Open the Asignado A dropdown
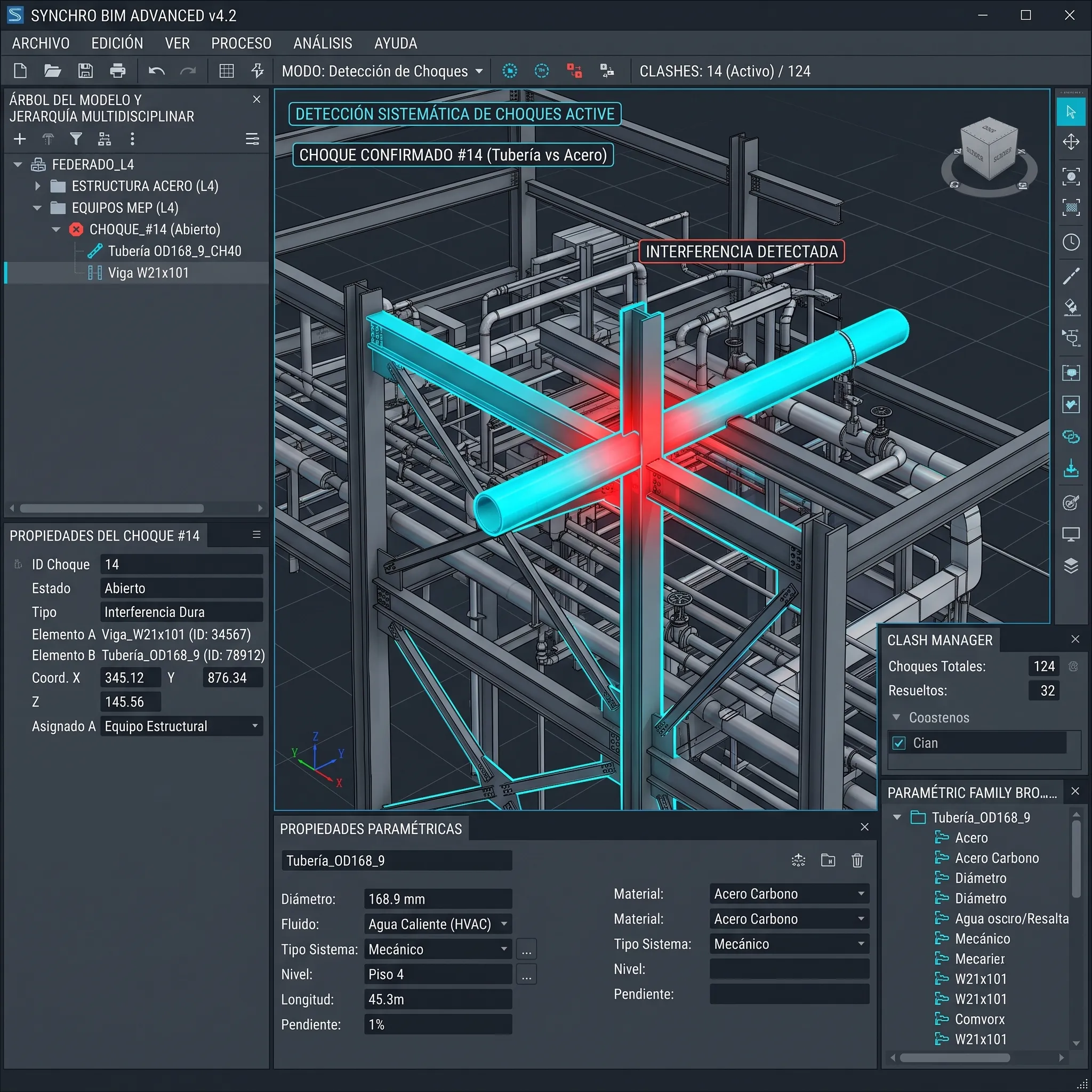 tap(181, 726)
